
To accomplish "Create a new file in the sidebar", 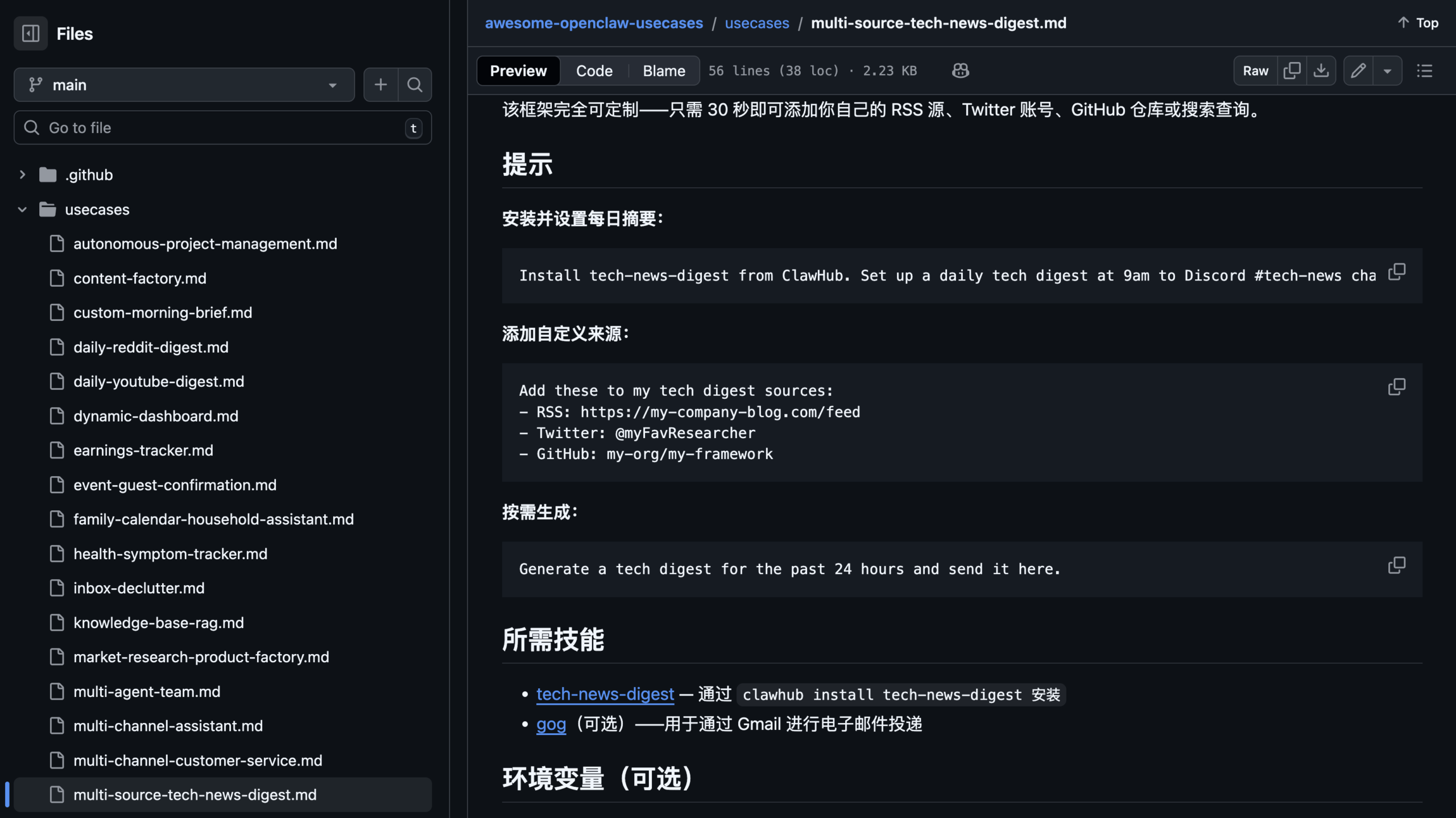I will [380, 84].
